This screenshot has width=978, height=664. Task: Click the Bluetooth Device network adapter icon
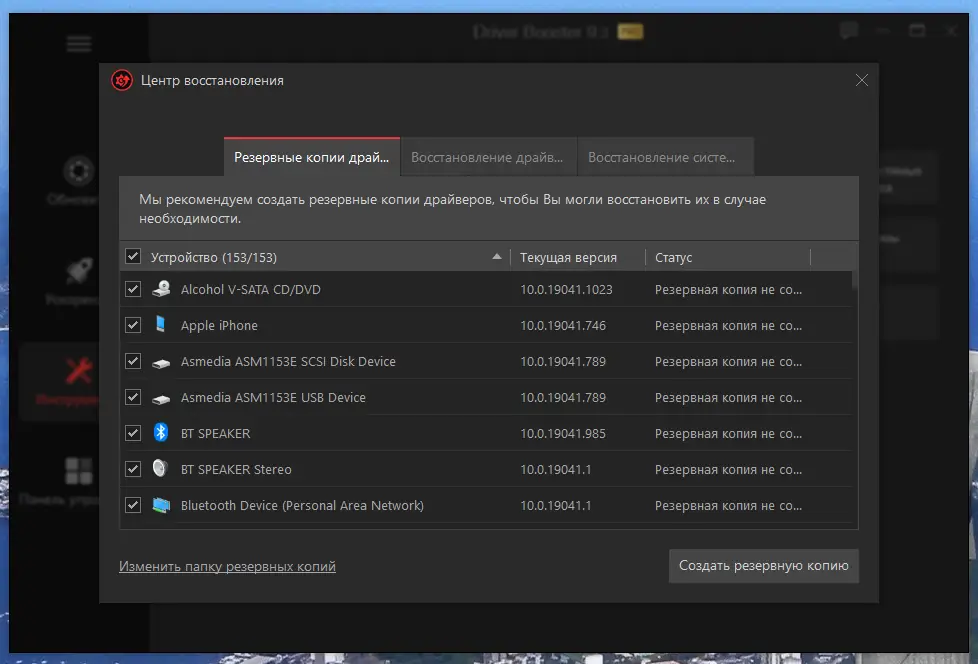click(x=161, y=505)
